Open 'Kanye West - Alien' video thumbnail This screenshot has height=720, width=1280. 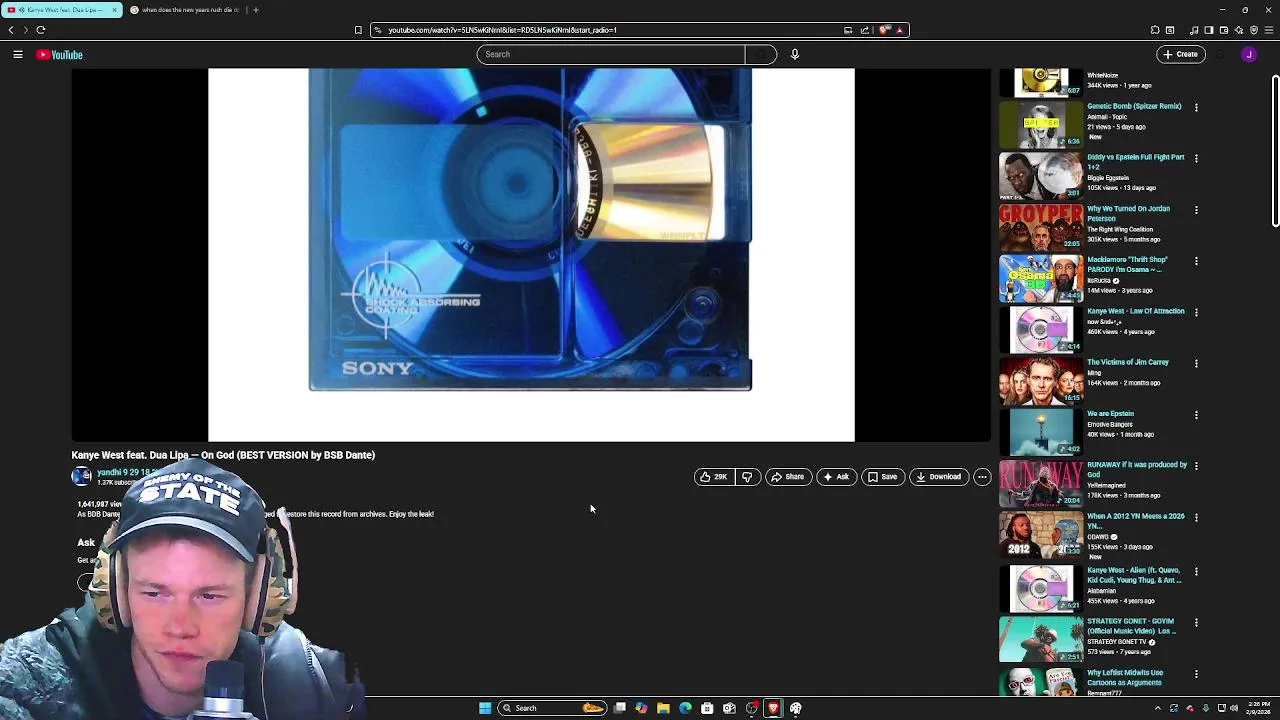pyautogui.click(x=1041, y=587)
